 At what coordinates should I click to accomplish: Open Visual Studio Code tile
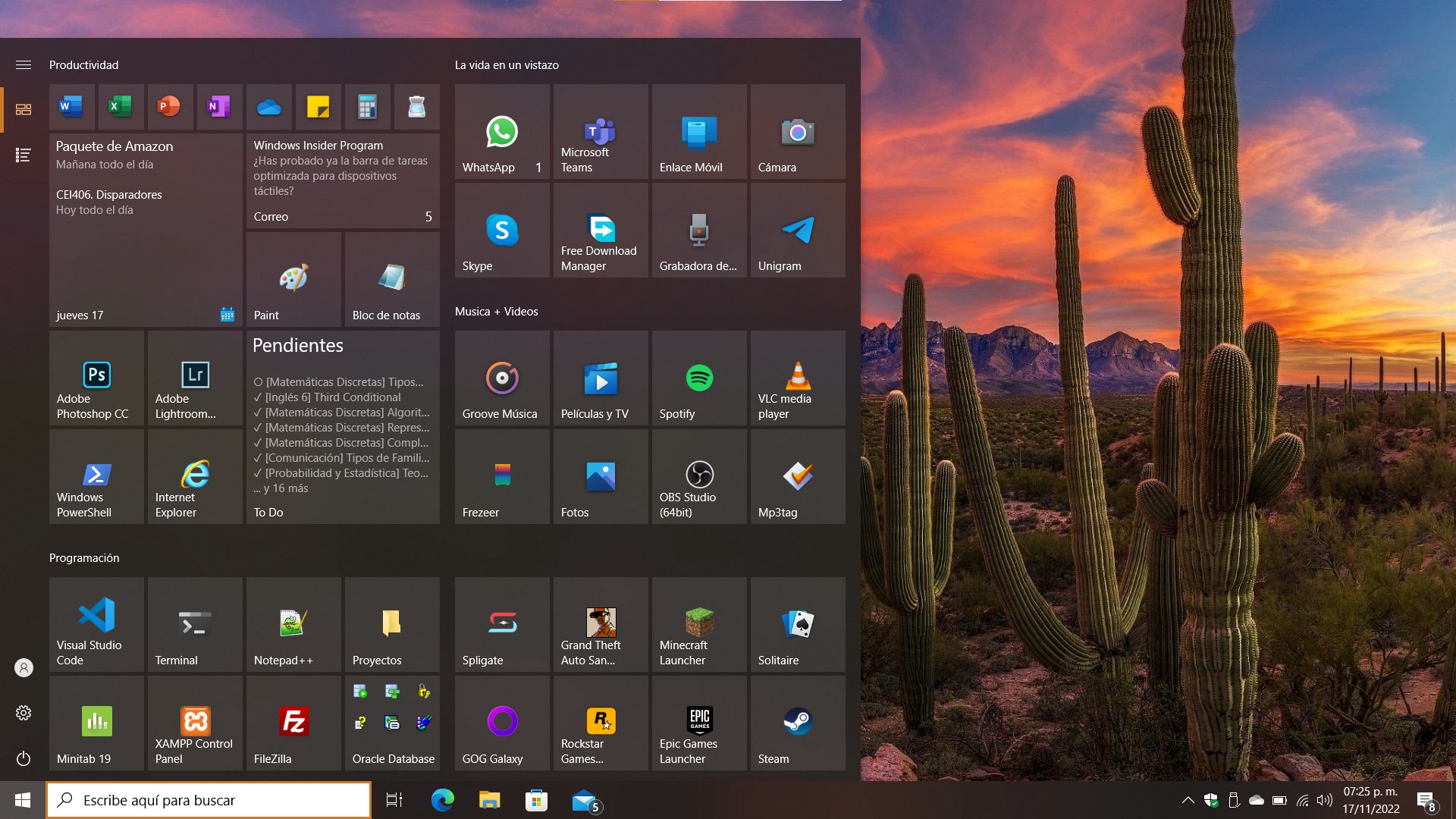96,624
